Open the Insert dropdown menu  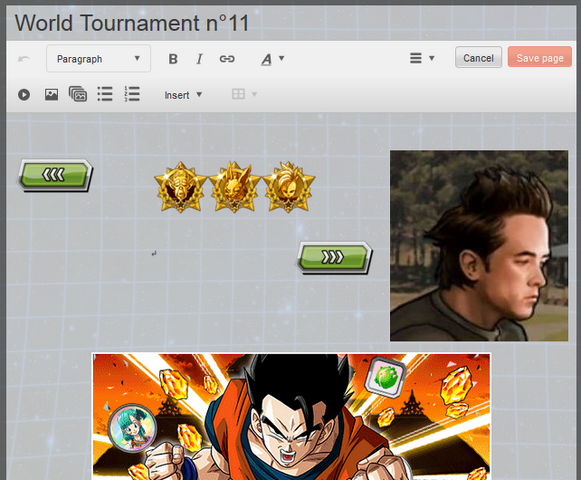(x=183, y=95)
